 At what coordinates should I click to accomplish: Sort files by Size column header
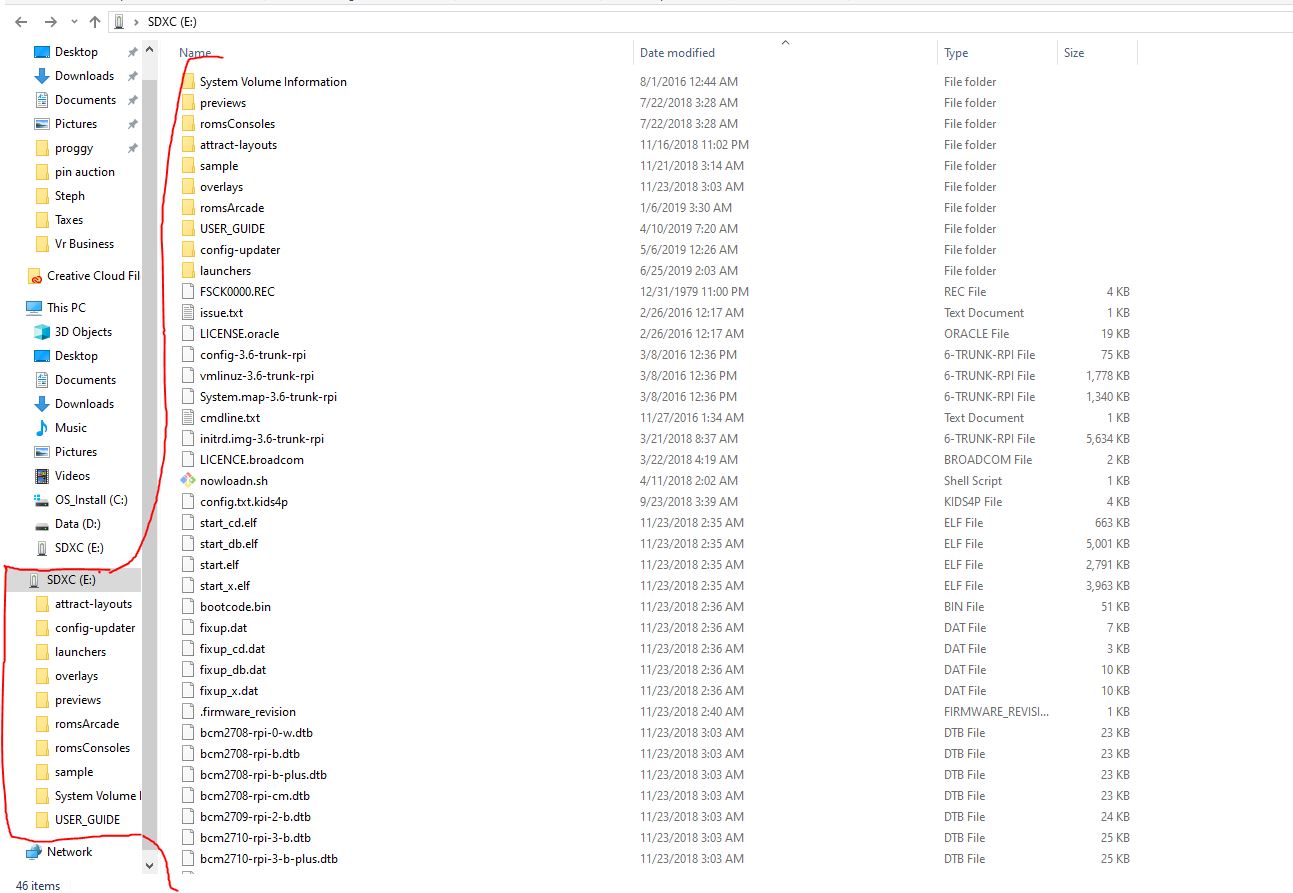coord(1074,53)
